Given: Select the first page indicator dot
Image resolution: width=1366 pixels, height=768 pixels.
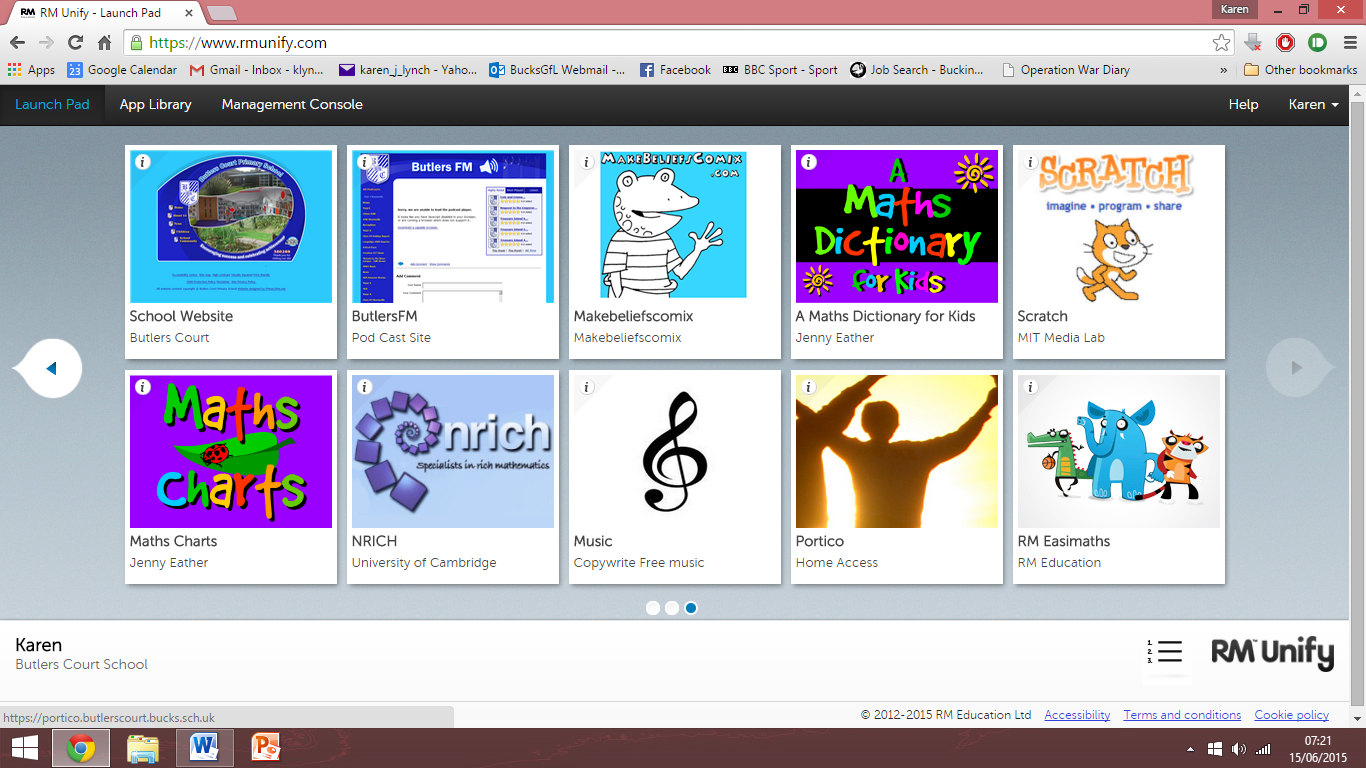Looking at the screenshot, I should click(x=653, y=607).
